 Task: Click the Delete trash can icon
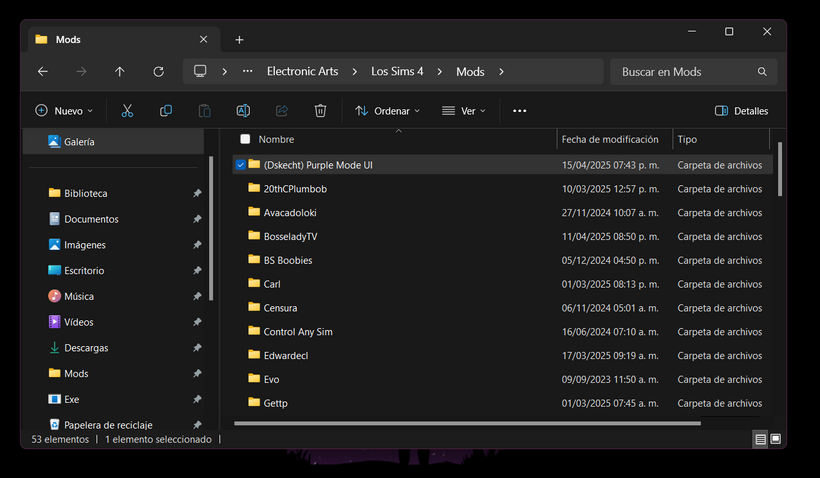(320, 111)
